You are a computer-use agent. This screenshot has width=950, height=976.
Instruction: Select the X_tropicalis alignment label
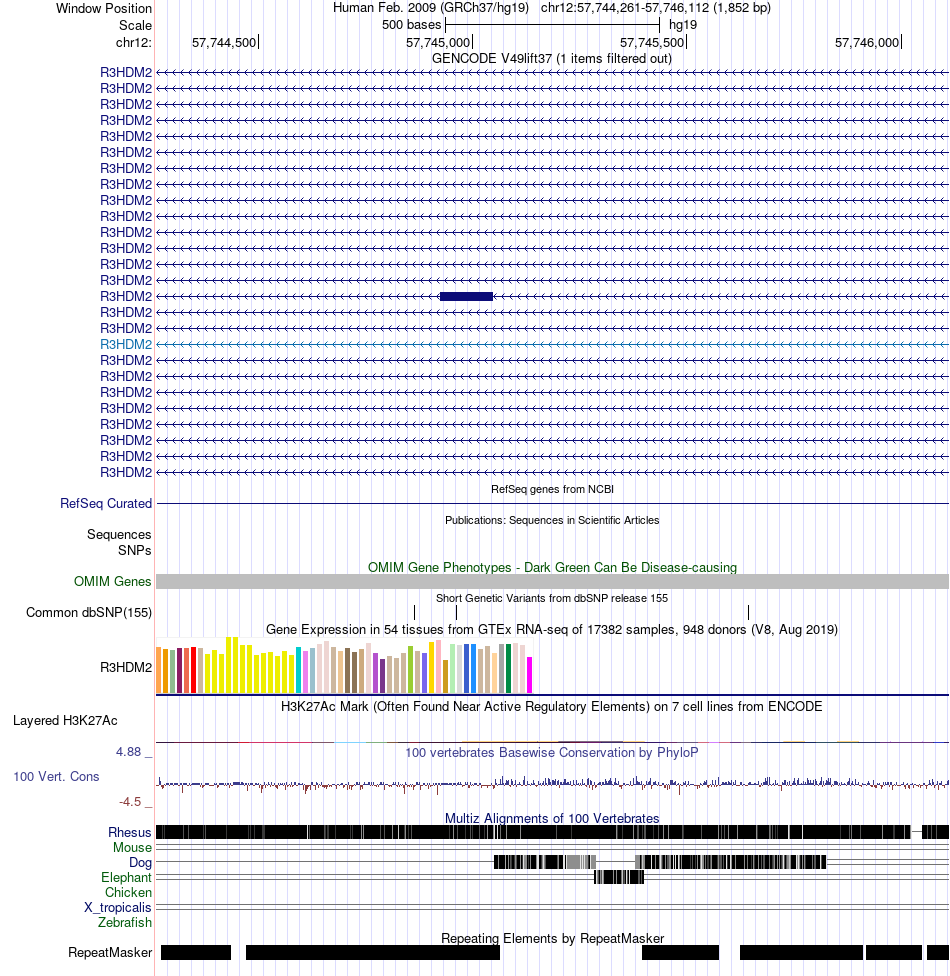click(118, 908)
